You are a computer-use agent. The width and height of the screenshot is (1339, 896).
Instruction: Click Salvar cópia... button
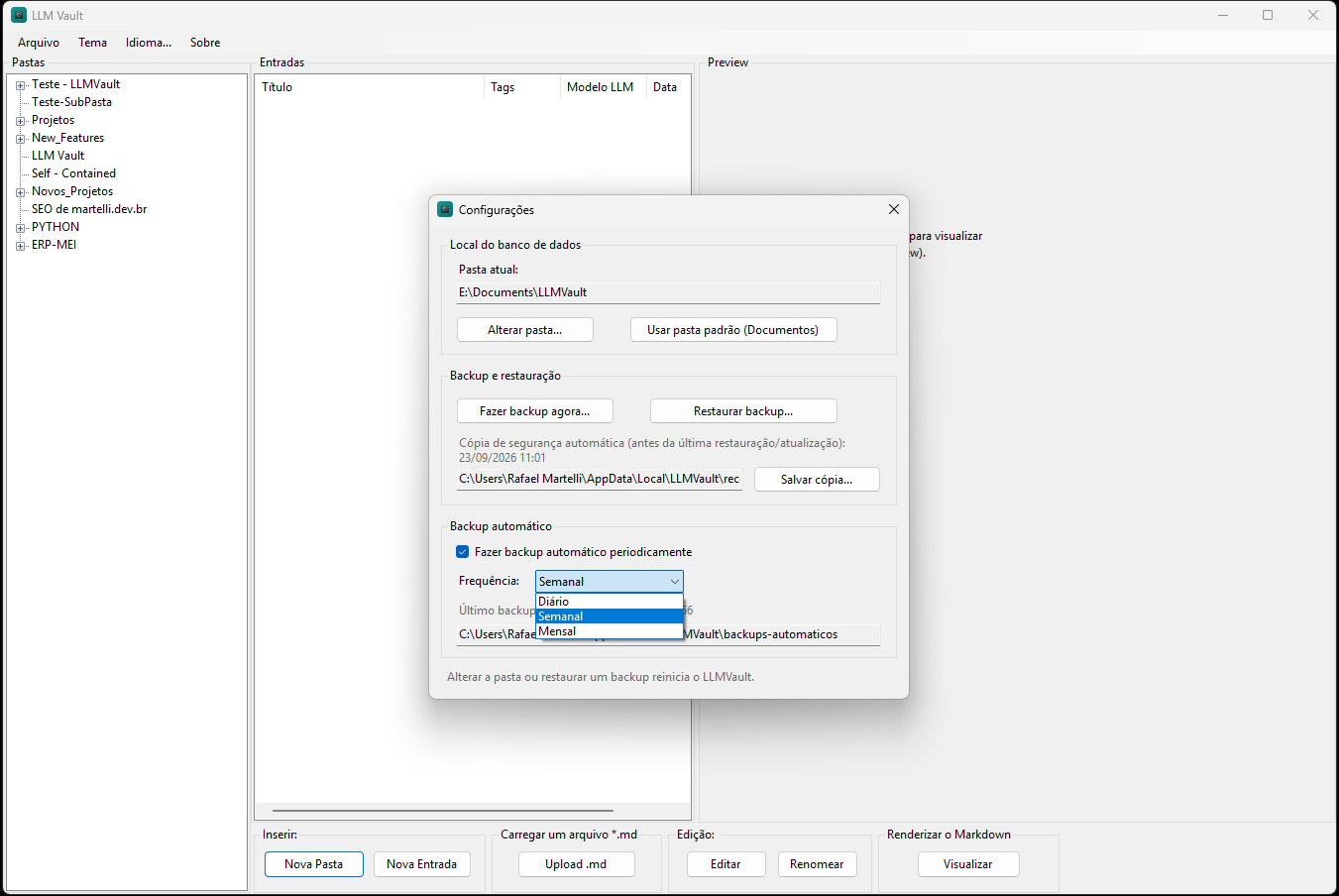[x=817, y=480]
